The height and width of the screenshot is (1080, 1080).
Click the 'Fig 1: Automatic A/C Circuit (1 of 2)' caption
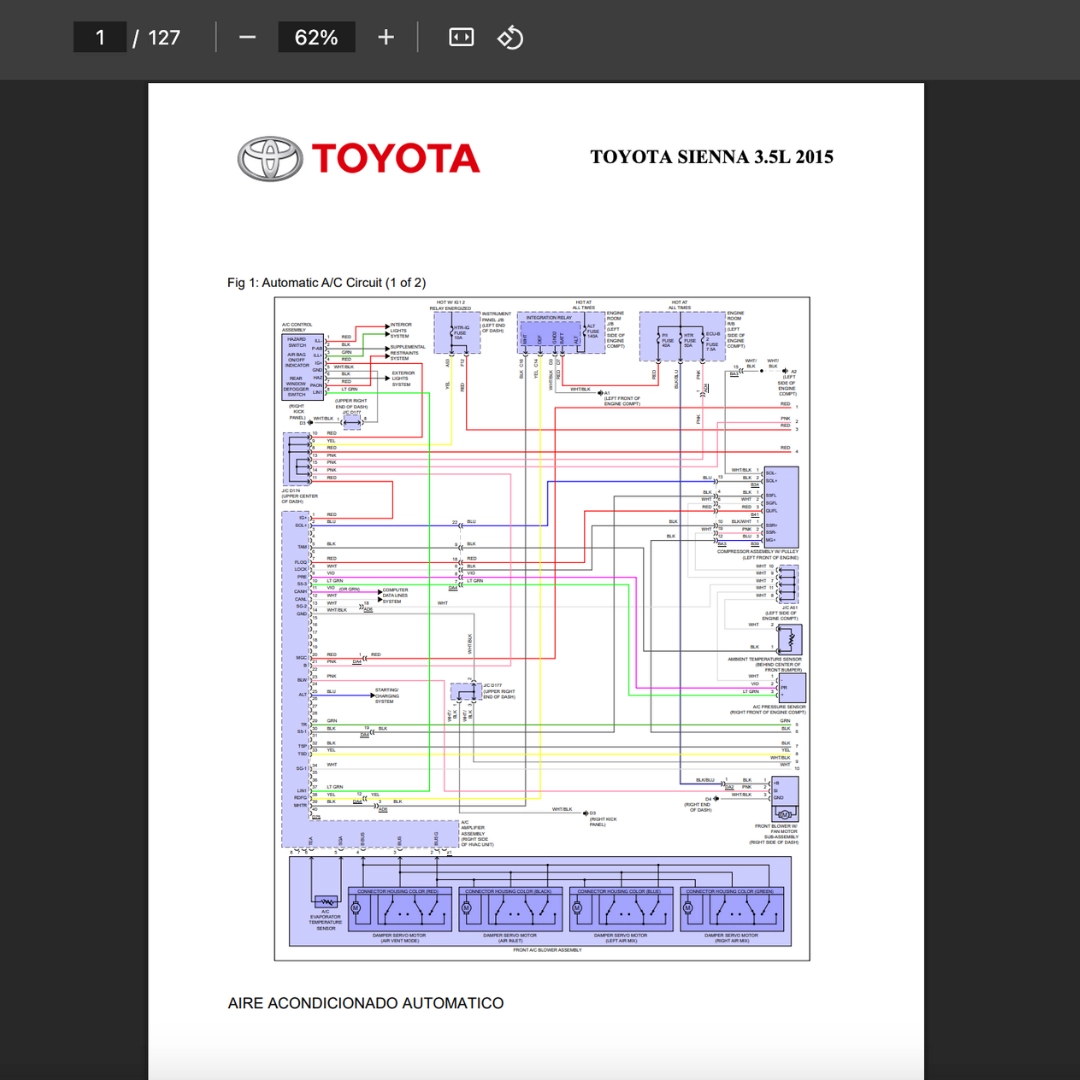326,282
